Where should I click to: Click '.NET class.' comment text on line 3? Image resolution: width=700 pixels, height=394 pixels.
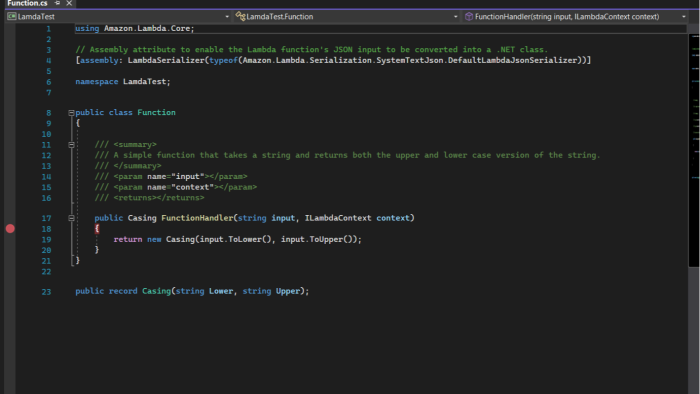[x=522, y=50]
